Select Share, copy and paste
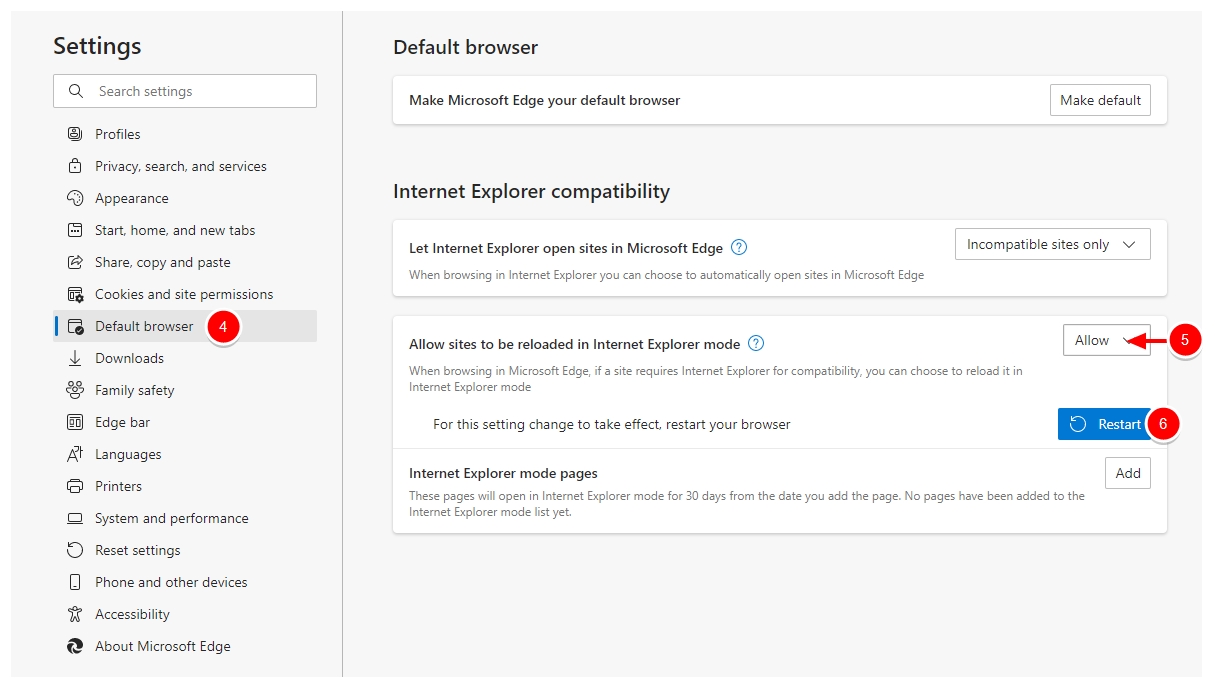 (185, 262)
